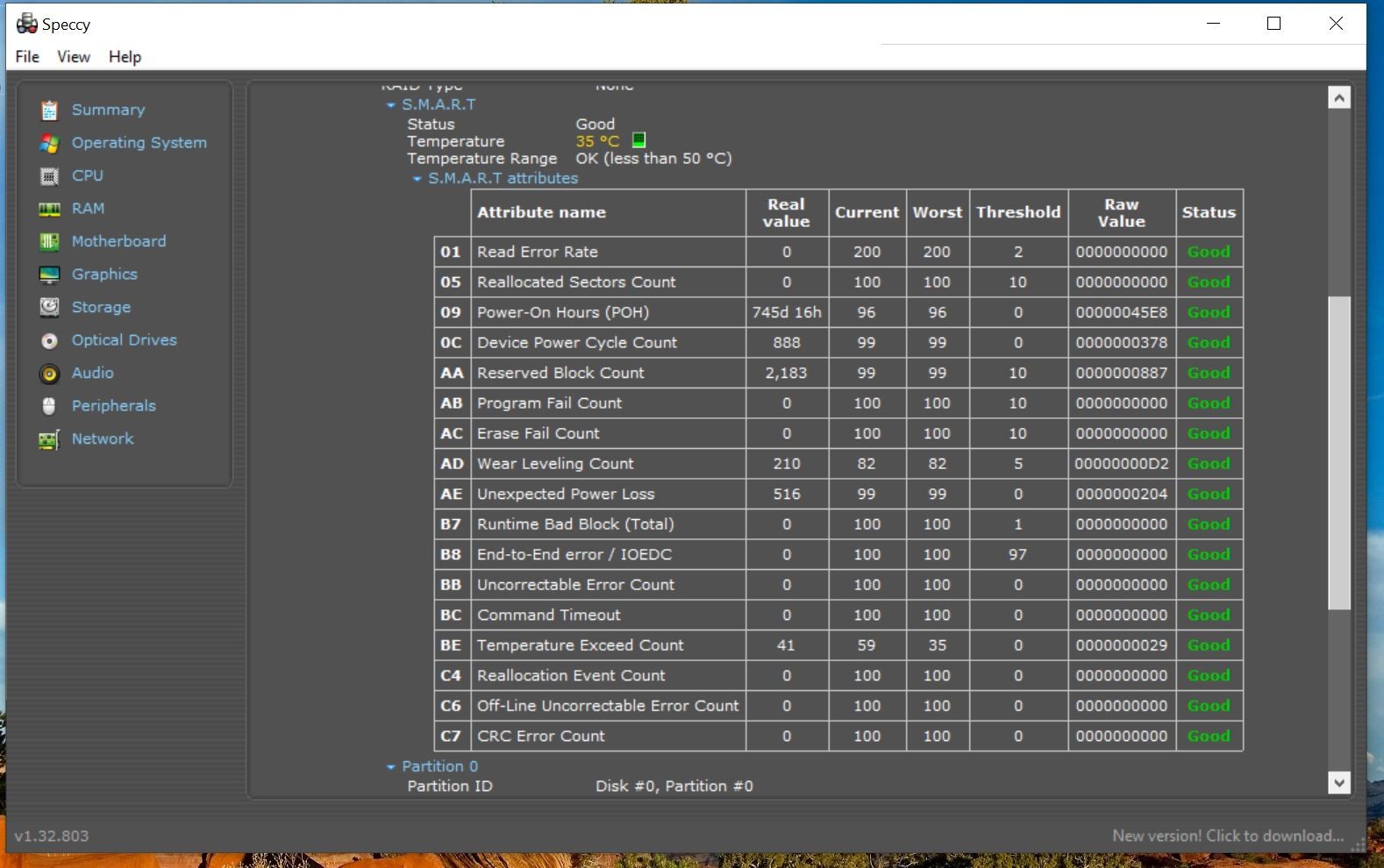The width and height of the screenshot is (1384, 868).
Task: Select the Operating System icon
Action: click(49, 143)
